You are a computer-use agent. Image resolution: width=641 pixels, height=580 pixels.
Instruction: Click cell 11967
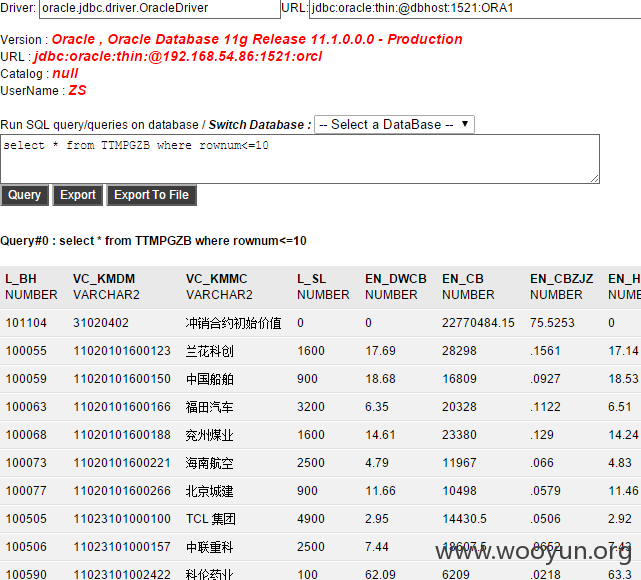pyautogui.click(x=459, y=463)
